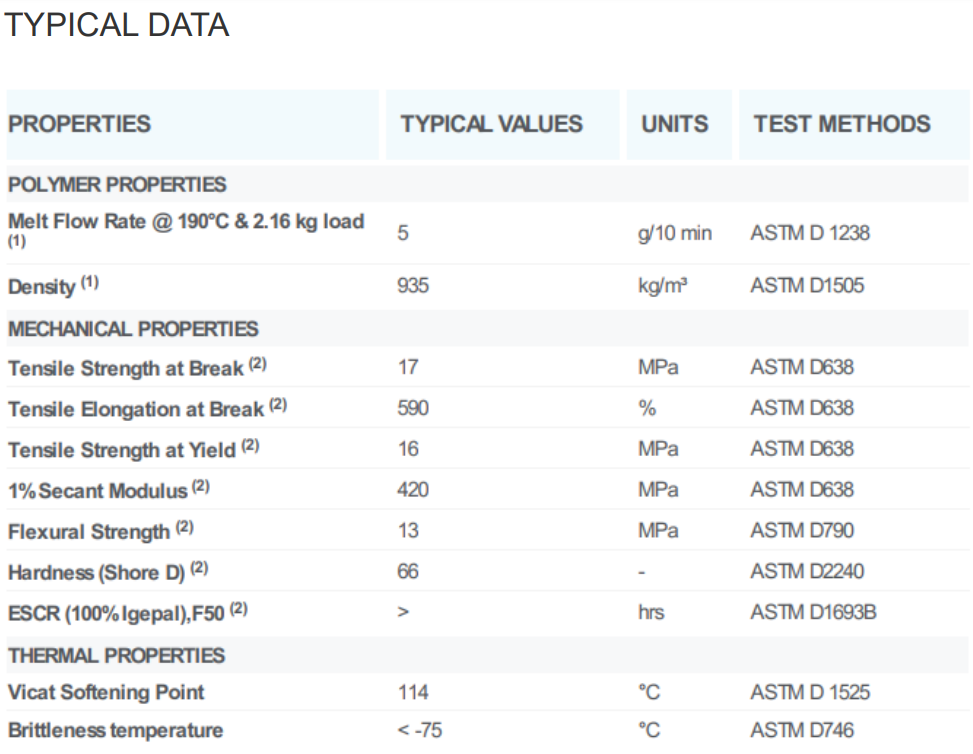Screen dimensions: 973x754
Task: Select the ASTM D1693B test method
Action: [x=813, y=612]
